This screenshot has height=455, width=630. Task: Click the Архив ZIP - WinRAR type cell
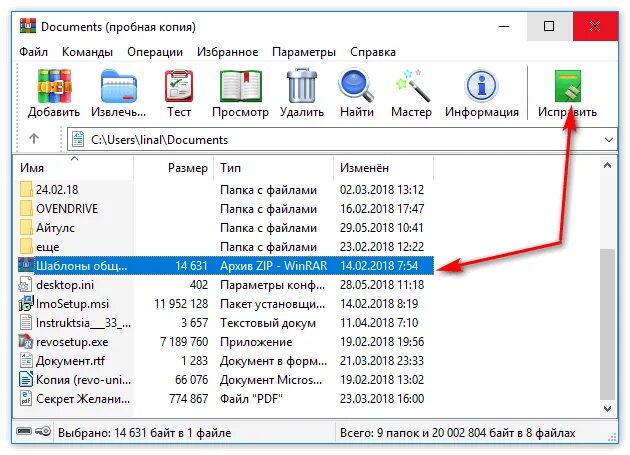click(x=274, y=265)
